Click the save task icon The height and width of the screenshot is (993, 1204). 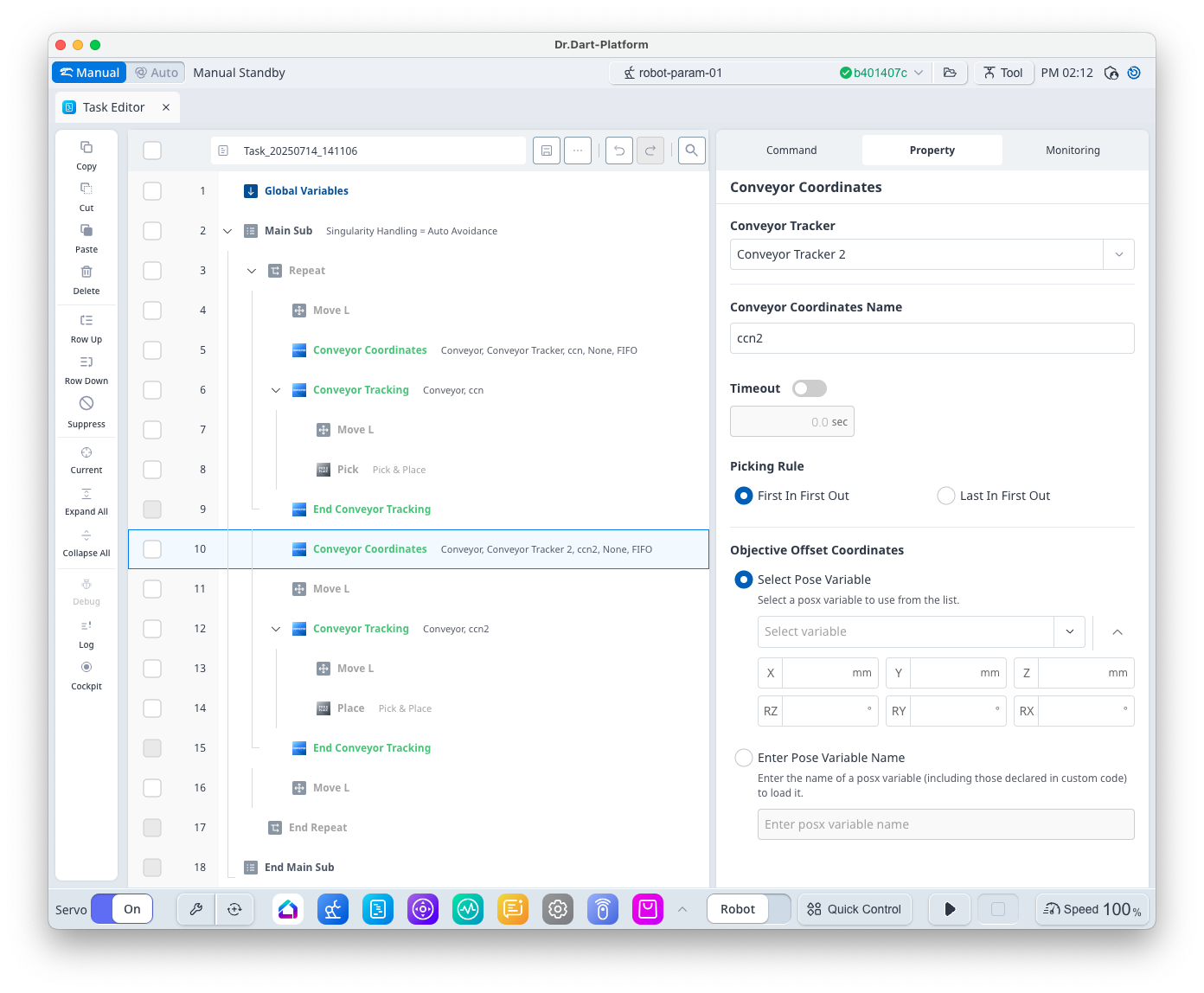[547, 151]
